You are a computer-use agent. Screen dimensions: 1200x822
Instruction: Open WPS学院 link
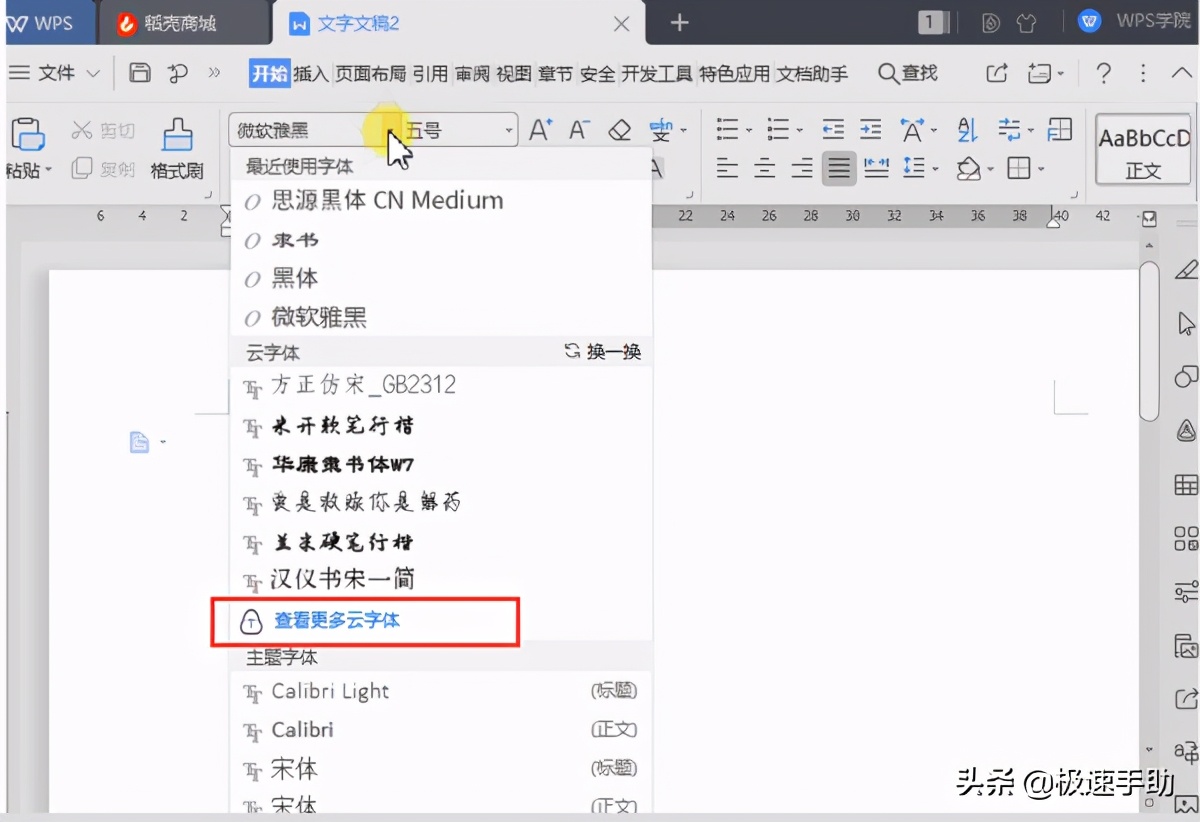(1136, 21)
